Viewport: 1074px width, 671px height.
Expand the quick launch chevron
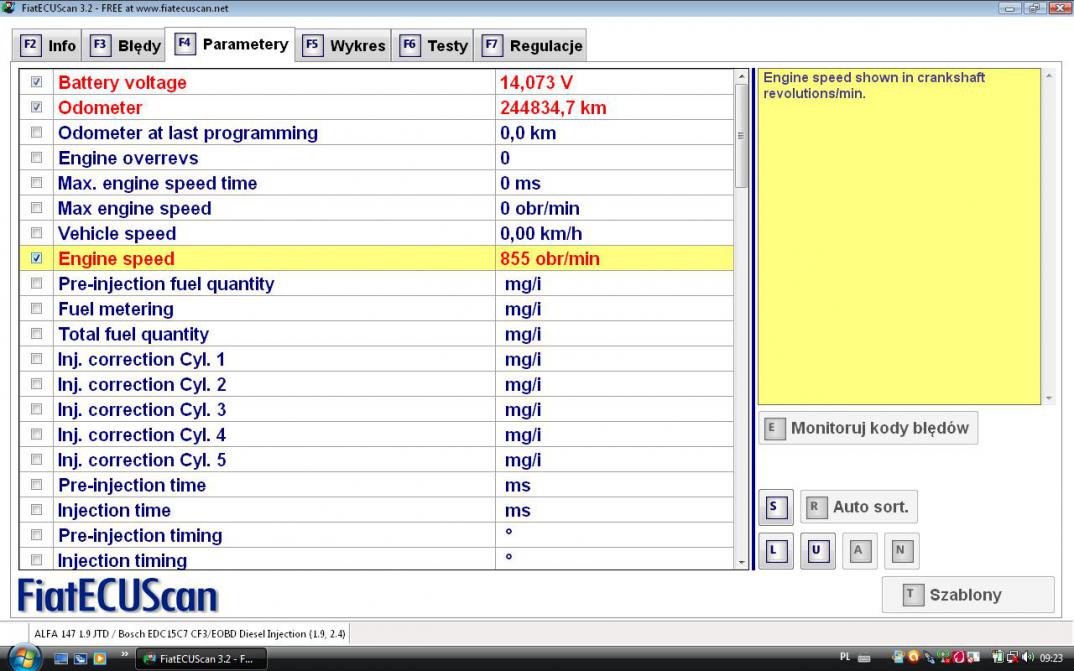125,655
